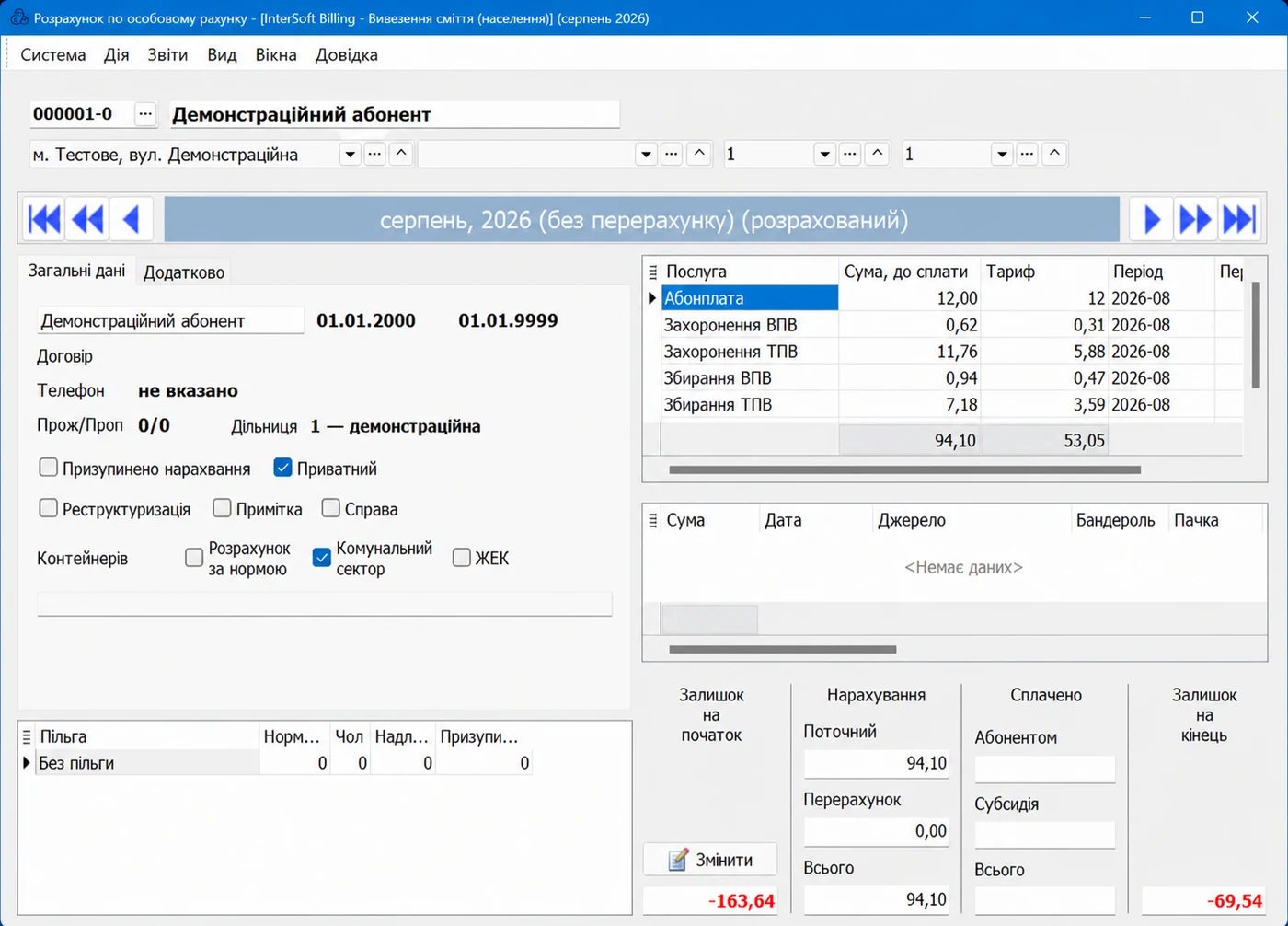Click the ellipsis button after the empty combo box

pyautogui.click(x=672, y=154)
